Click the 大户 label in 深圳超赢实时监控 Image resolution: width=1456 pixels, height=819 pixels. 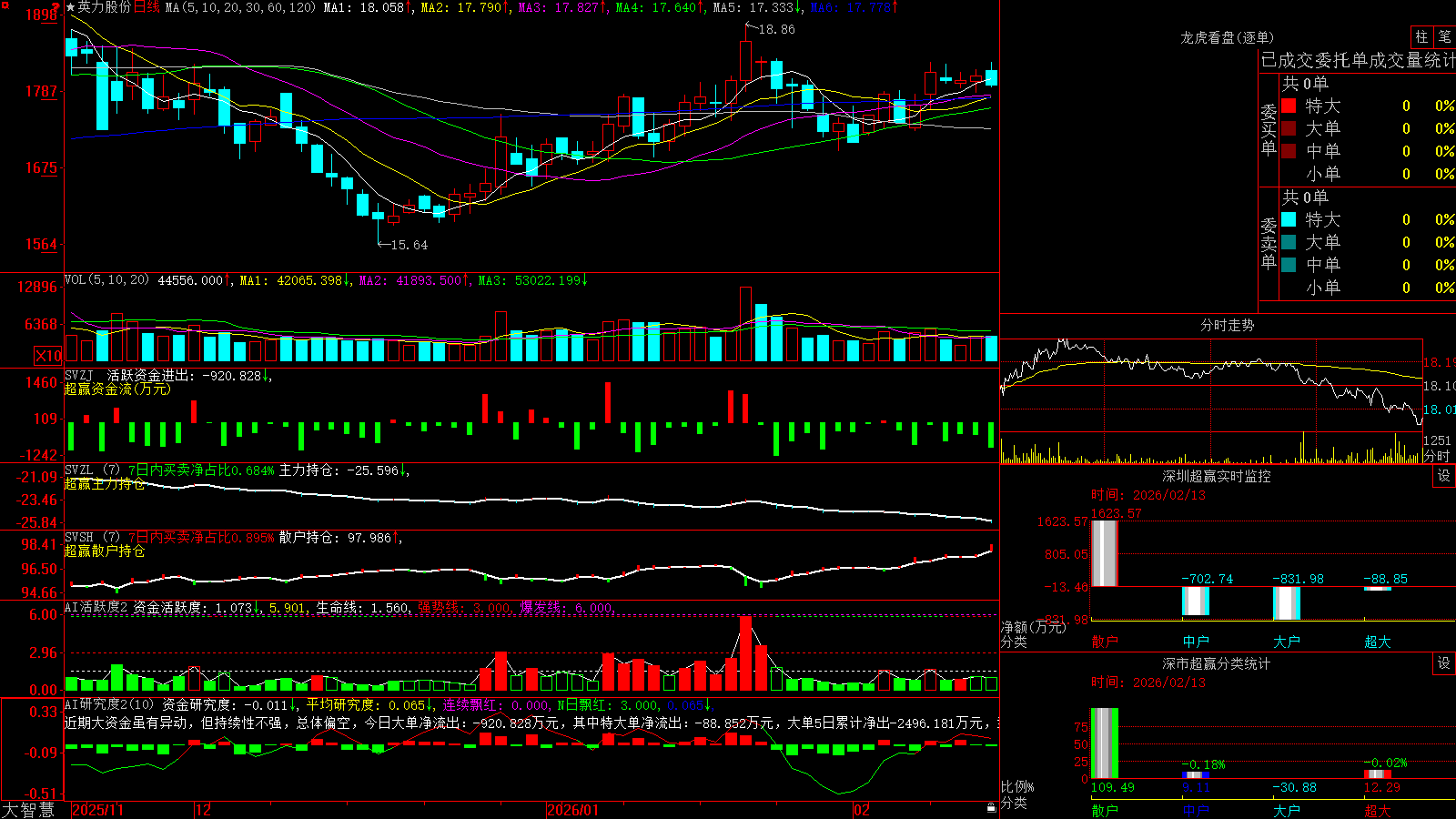click(1287, 642)
